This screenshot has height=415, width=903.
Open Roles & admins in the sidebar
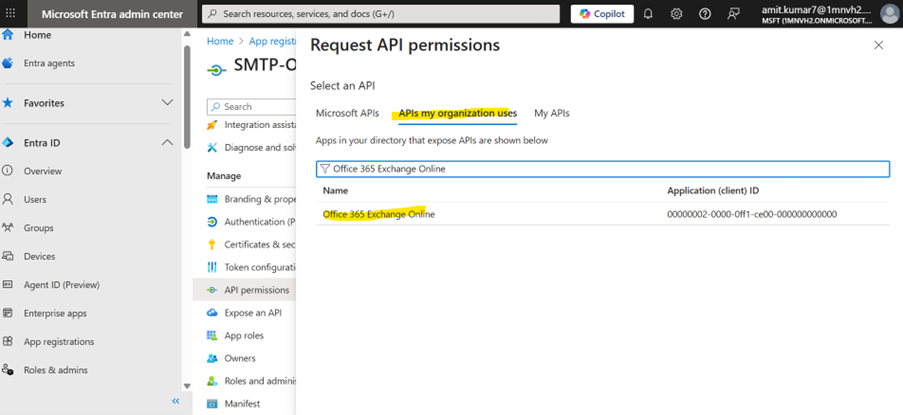55,370
